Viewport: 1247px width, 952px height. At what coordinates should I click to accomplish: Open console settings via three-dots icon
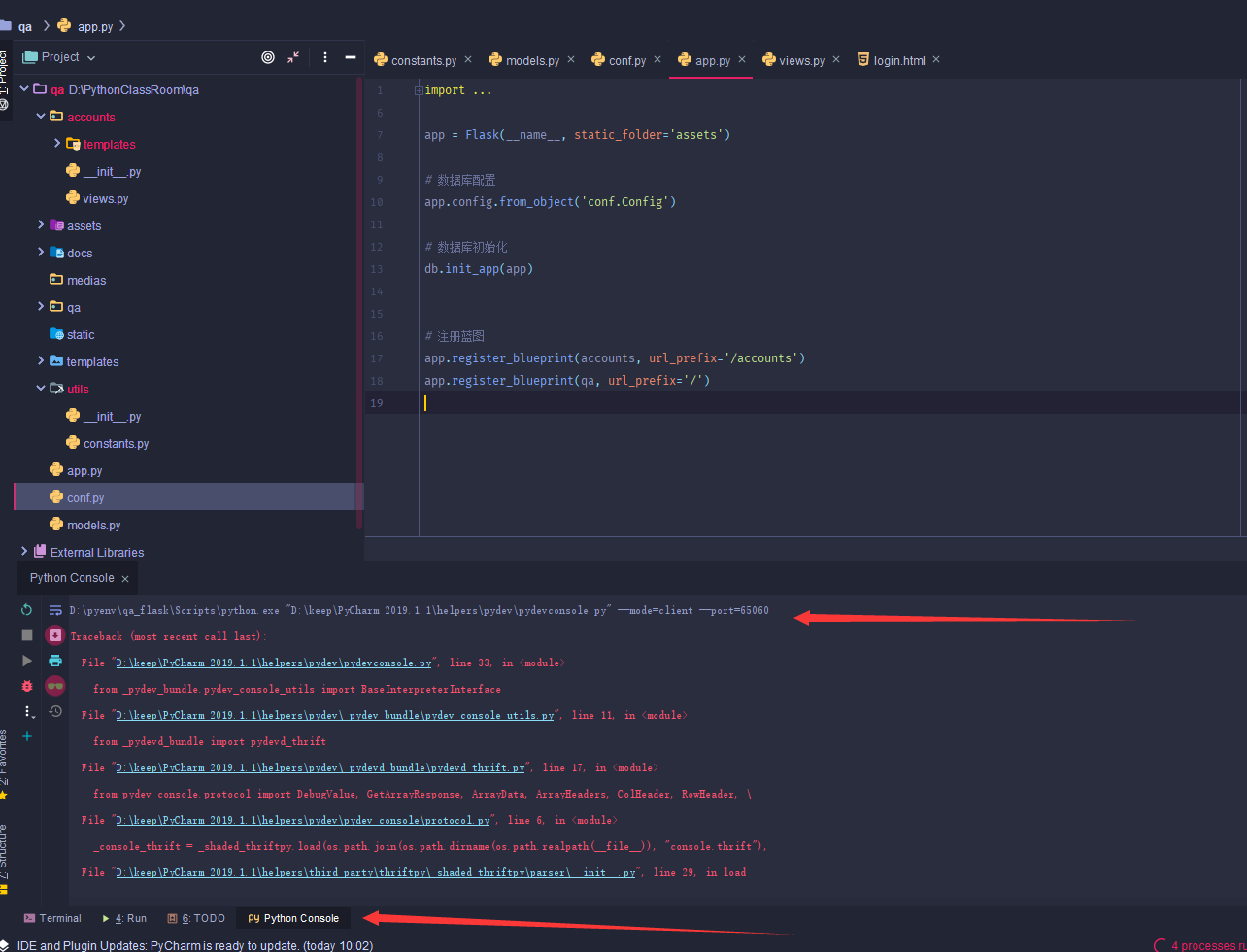pos(27,711)
